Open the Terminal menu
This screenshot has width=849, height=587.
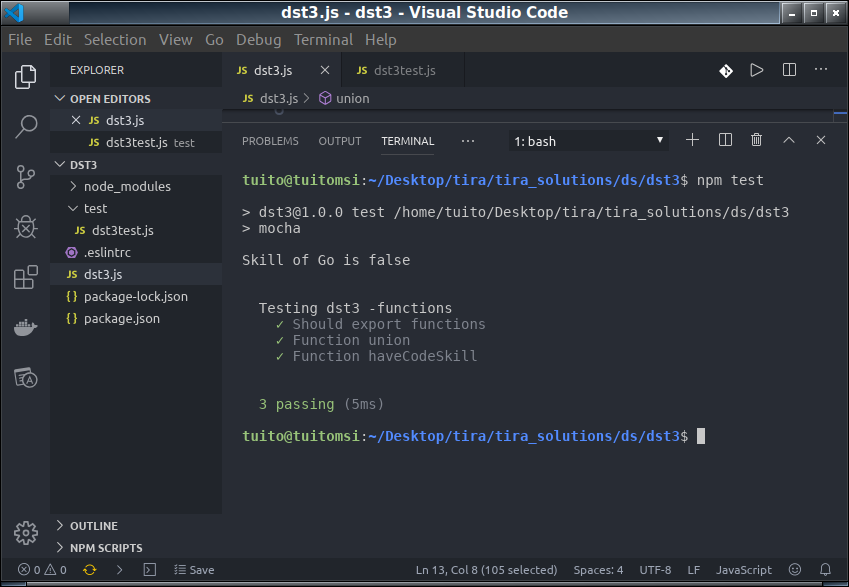tap(323, 40)
